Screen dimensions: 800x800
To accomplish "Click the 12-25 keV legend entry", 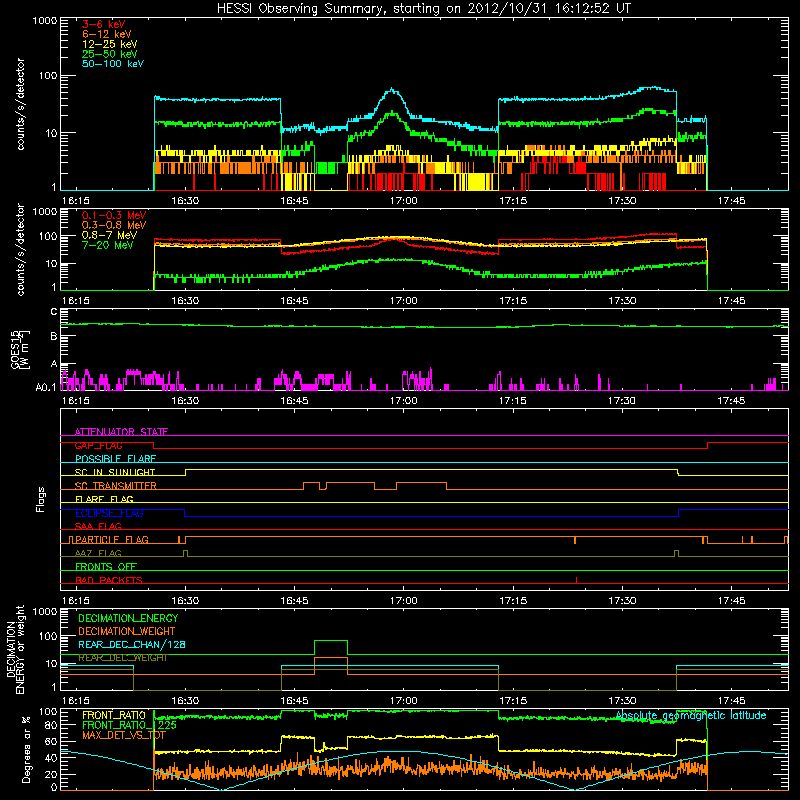I will point(110,44).
